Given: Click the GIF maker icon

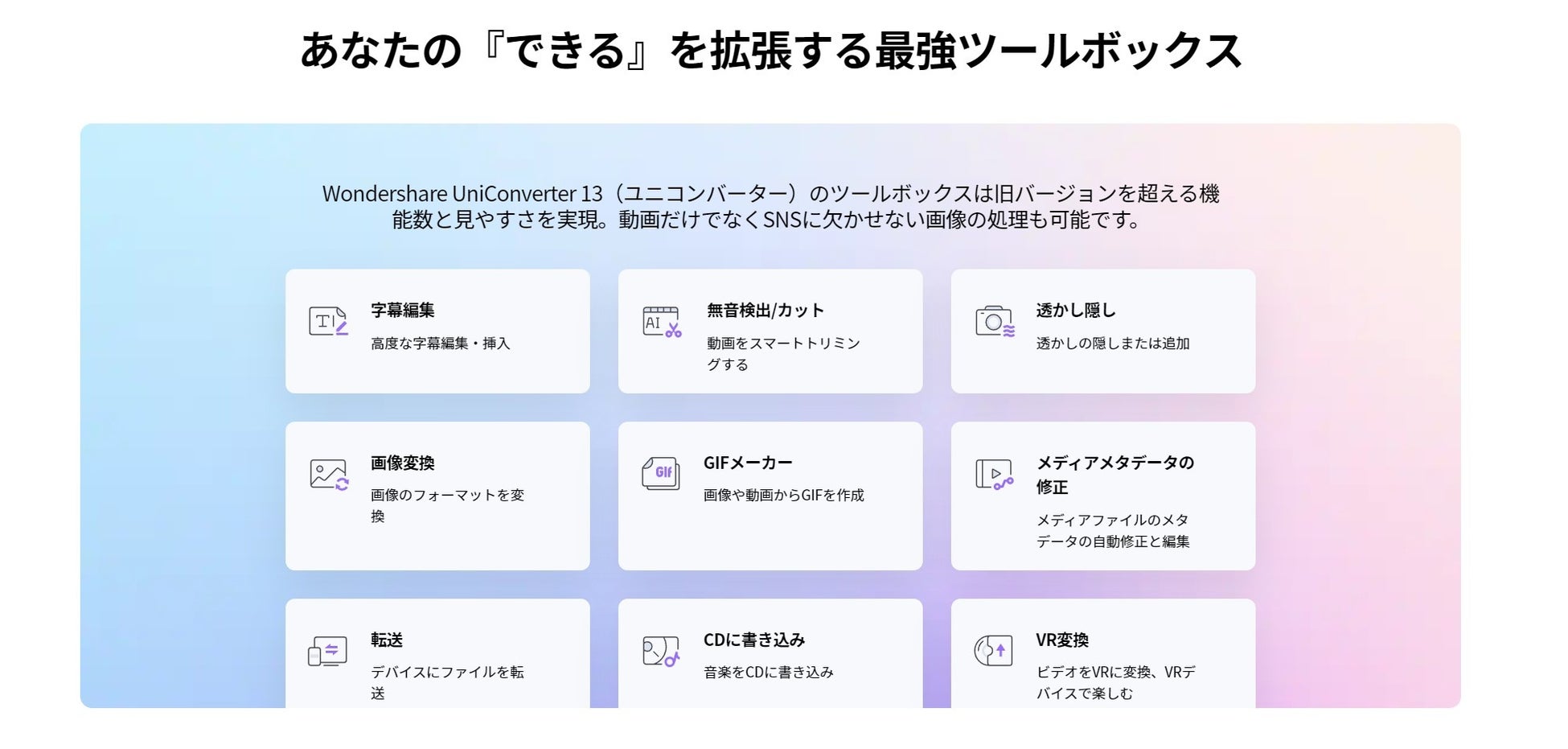Looking at the screenshot, I should pyautogui.click(x=661, y=474).
